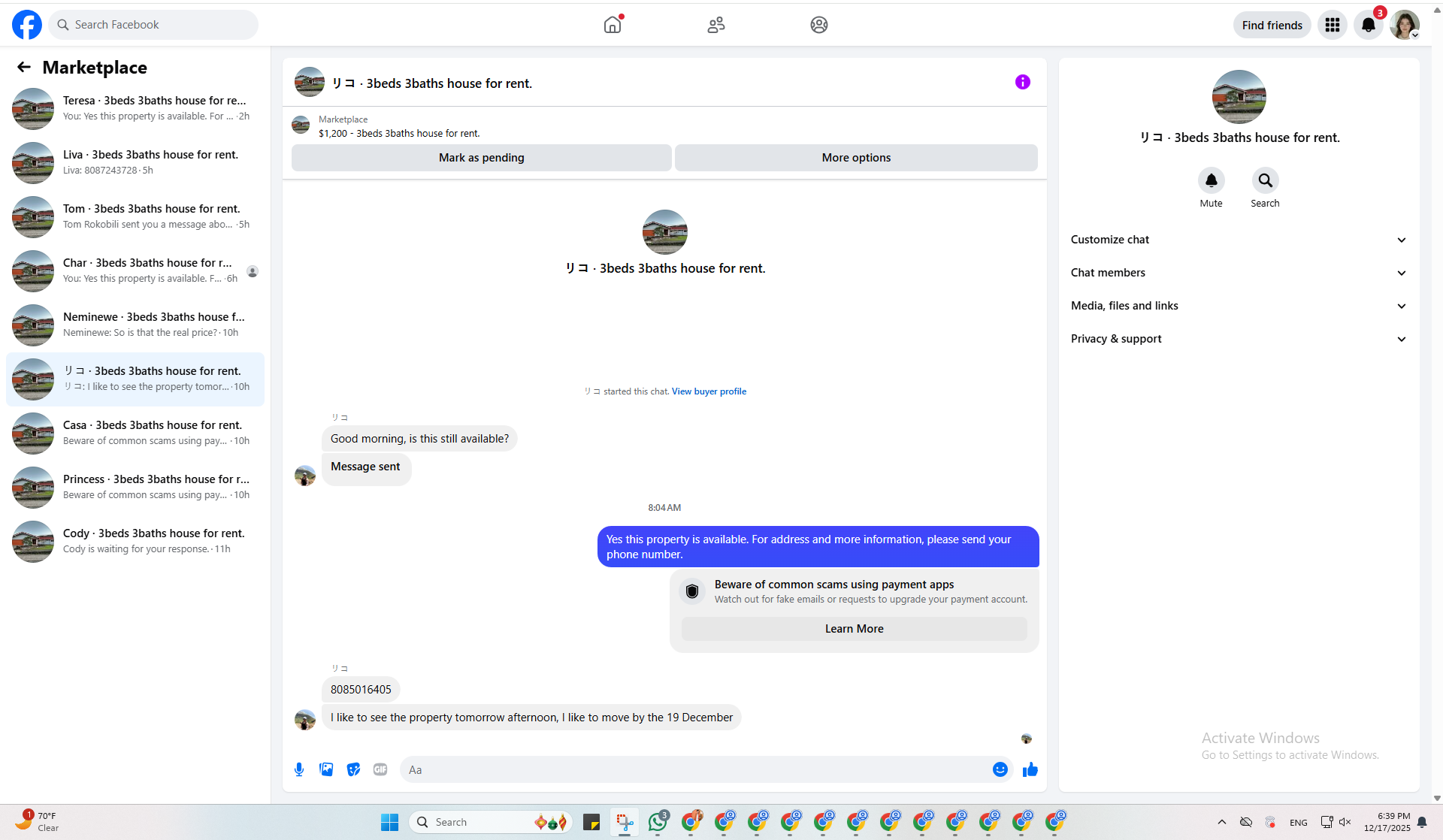1443x840 pixels.
Task: Click the voice clip microphone icon
Action: click(x=299, y=769)
